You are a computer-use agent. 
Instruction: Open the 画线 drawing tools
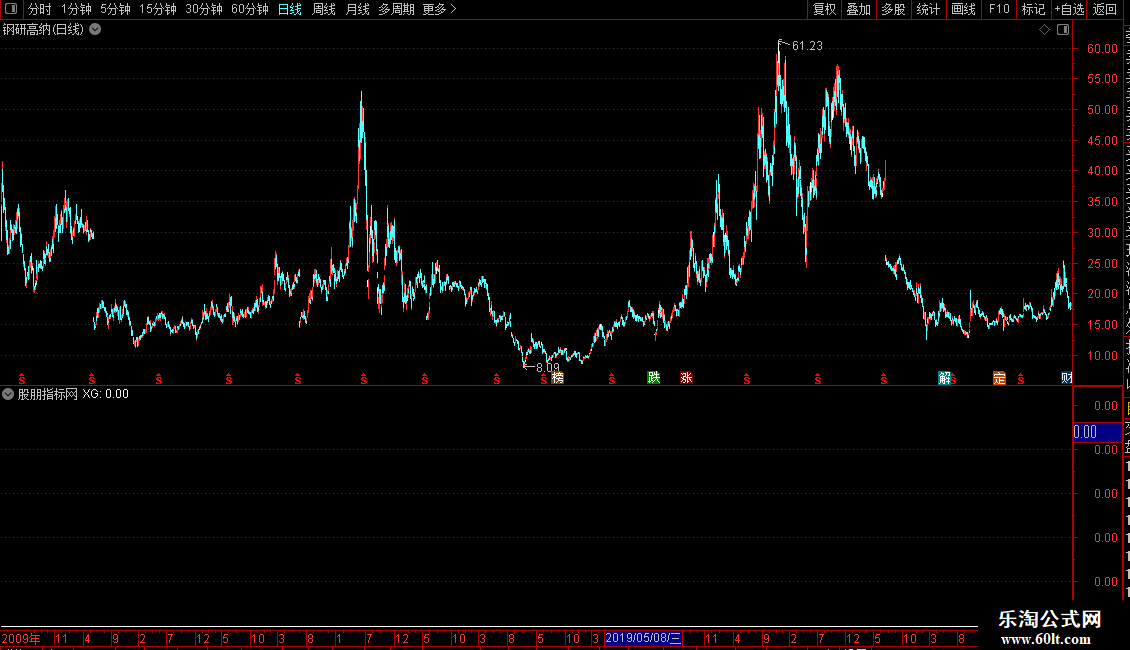pyautogui.click(x=964, y=9)
